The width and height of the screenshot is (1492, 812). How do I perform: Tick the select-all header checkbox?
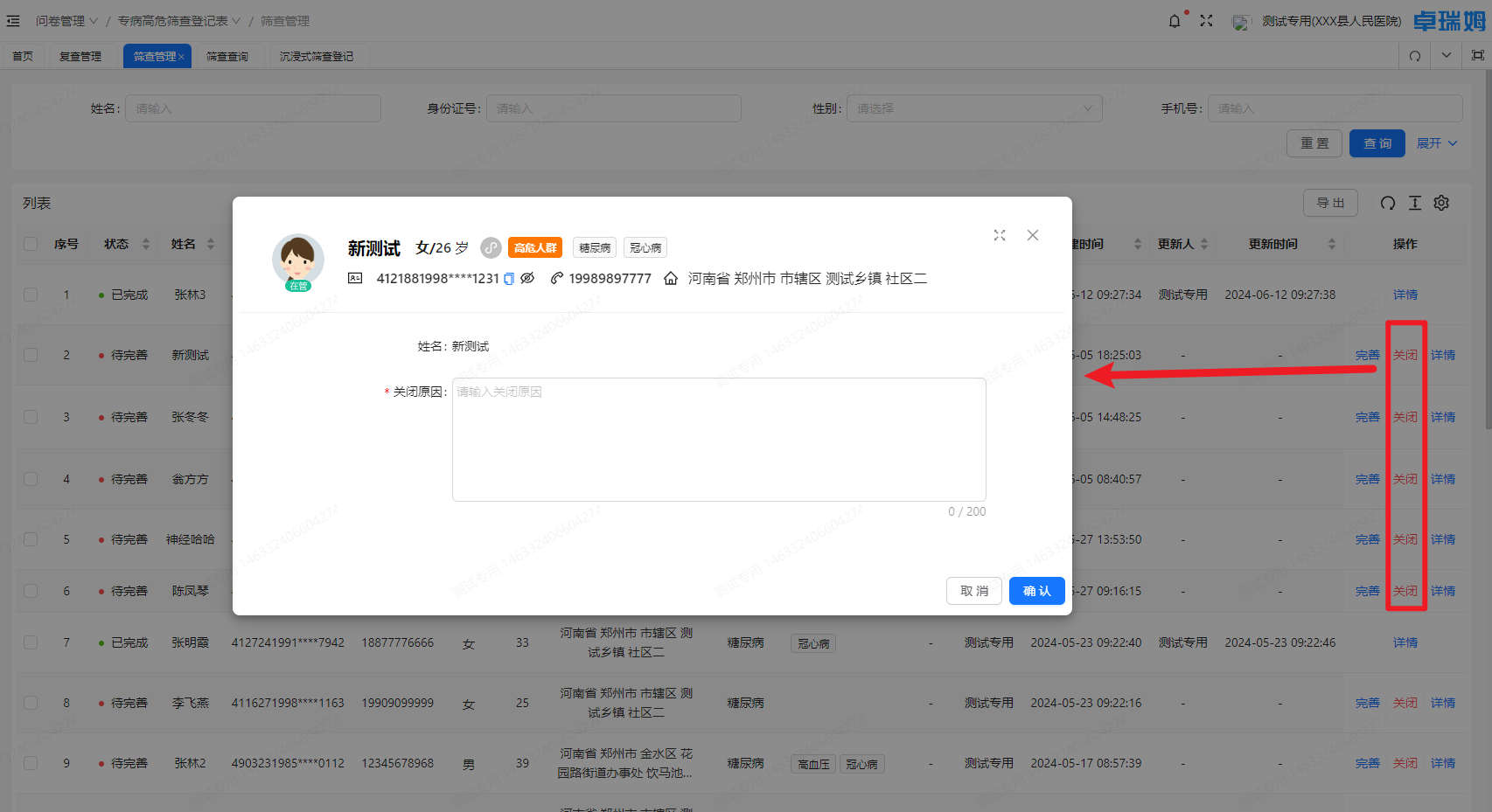[x=31, y=244]
